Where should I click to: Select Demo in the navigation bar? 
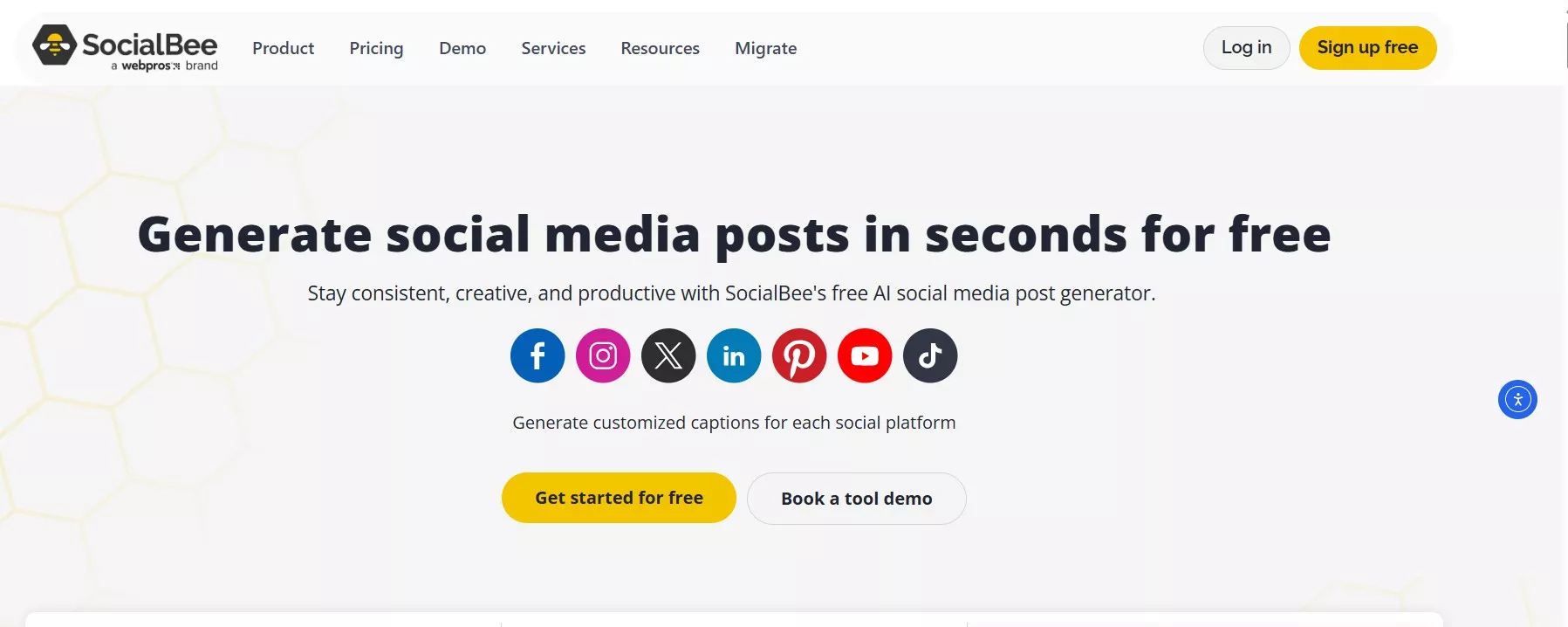462,48
